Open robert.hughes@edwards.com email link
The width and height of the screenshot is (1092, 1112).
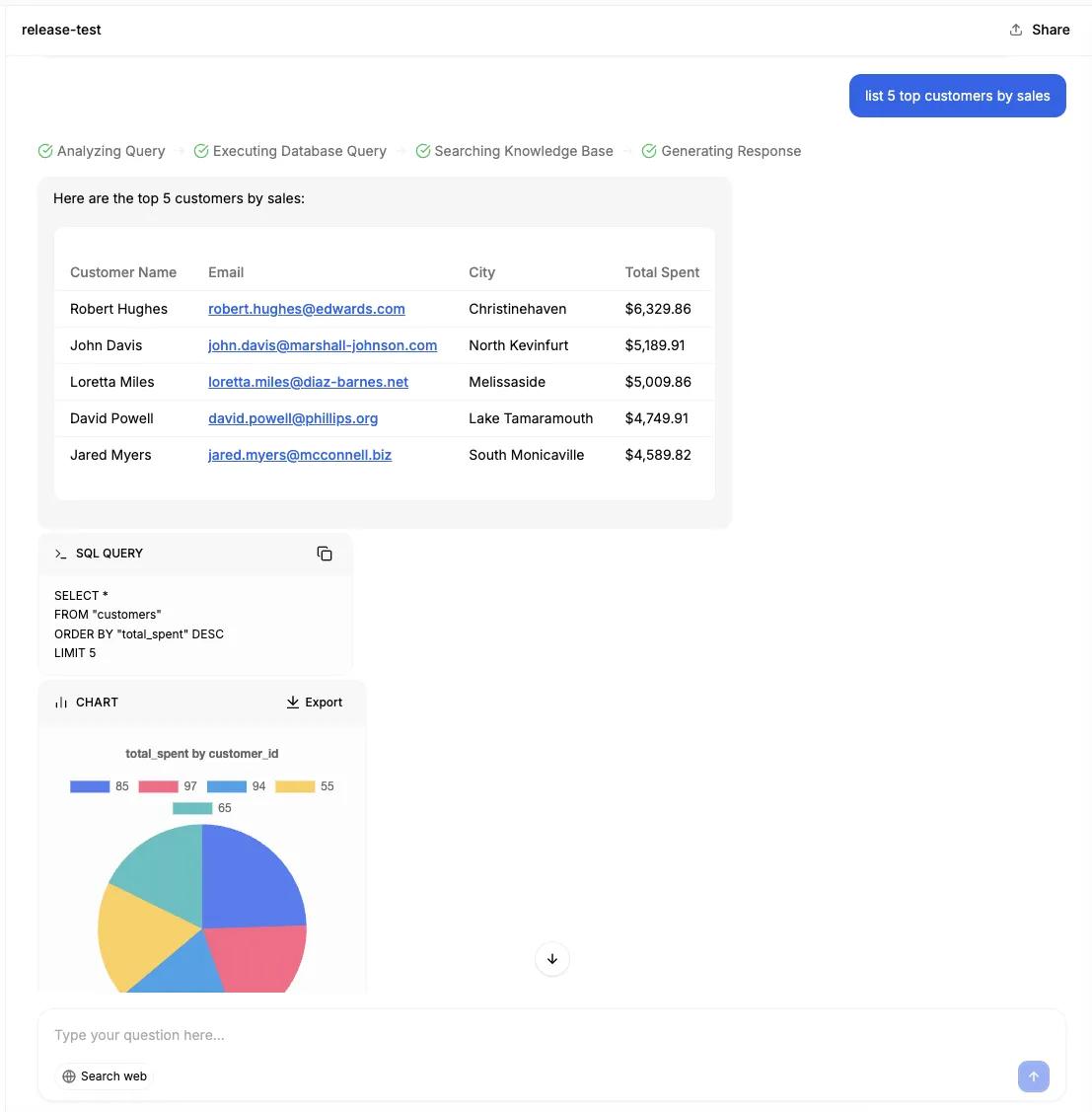click(x=306, y=309)
